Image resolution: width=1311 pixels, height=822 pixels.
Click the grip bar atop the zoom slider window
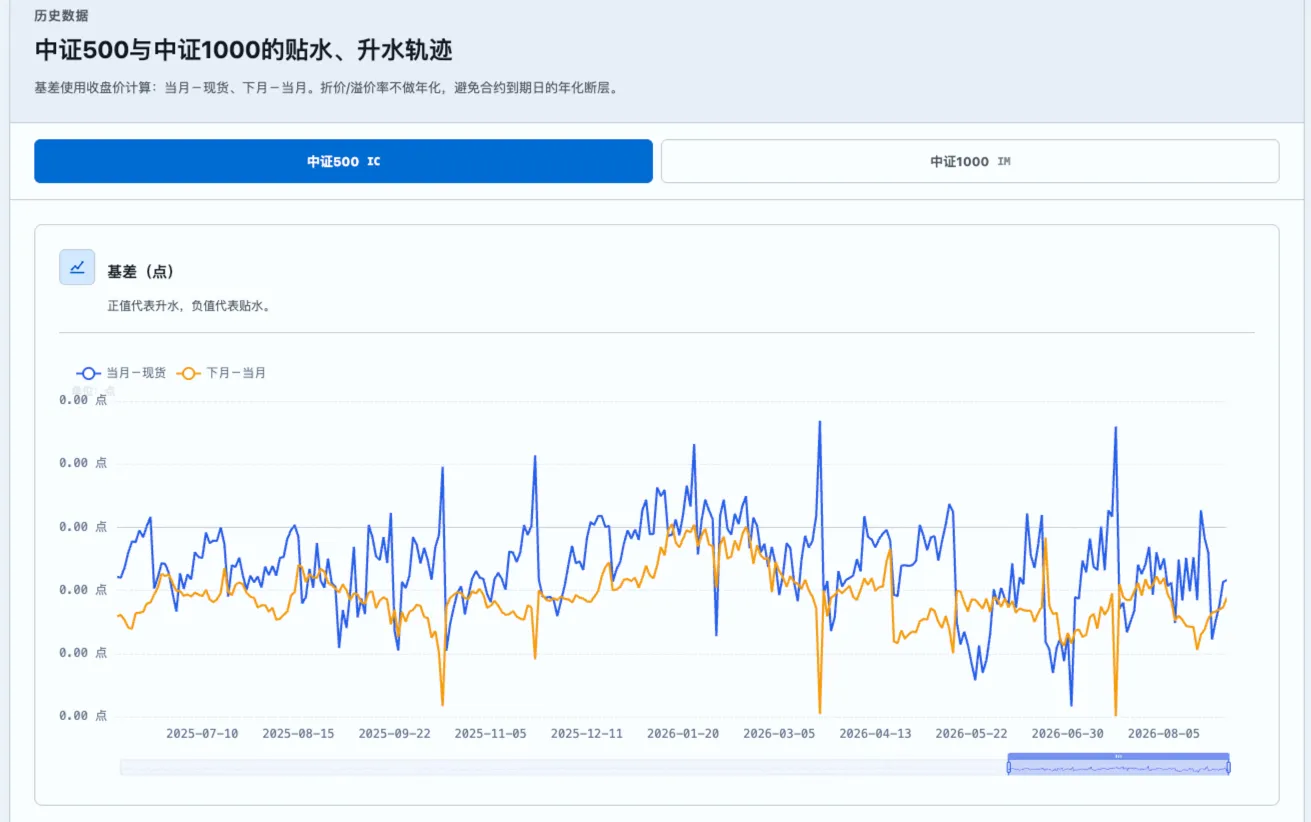1118,756
